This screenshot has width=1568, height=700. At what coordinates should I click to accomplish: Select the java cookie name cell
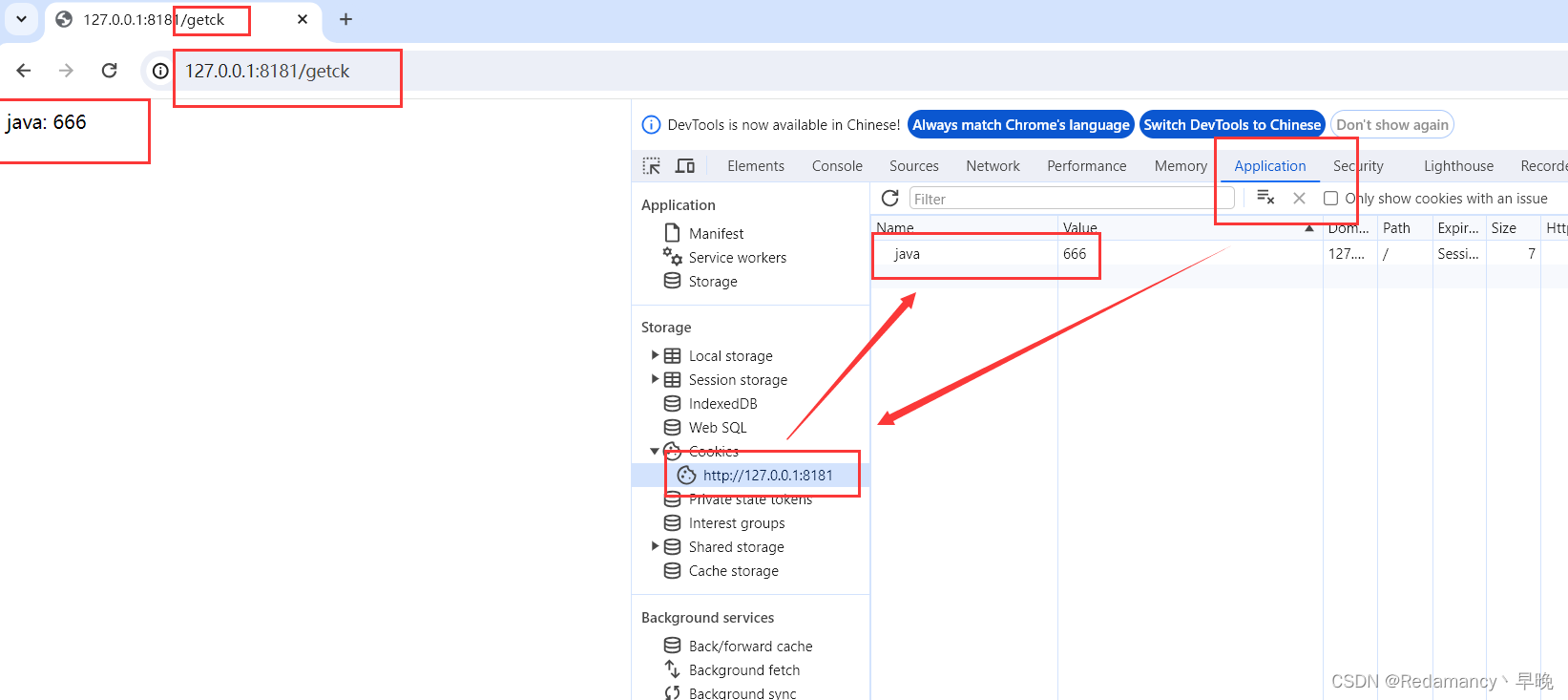(x=964, y=254)
